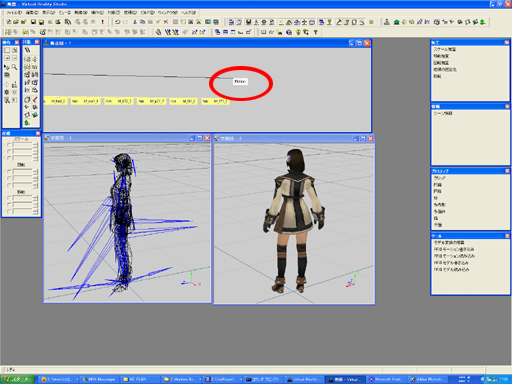Click the open folder icon in the toolbar
The width and height of the screenshot is (512, 384).
click(16, 22)
